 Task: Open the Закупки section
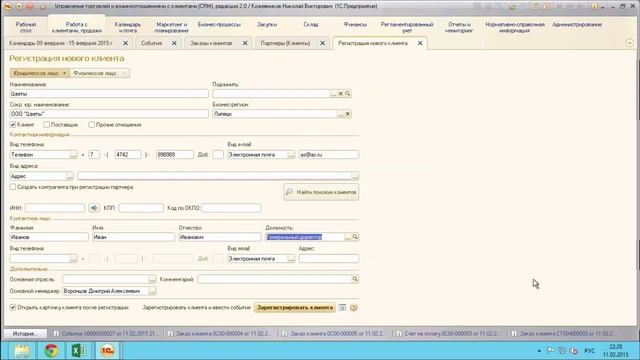point(267,24)
